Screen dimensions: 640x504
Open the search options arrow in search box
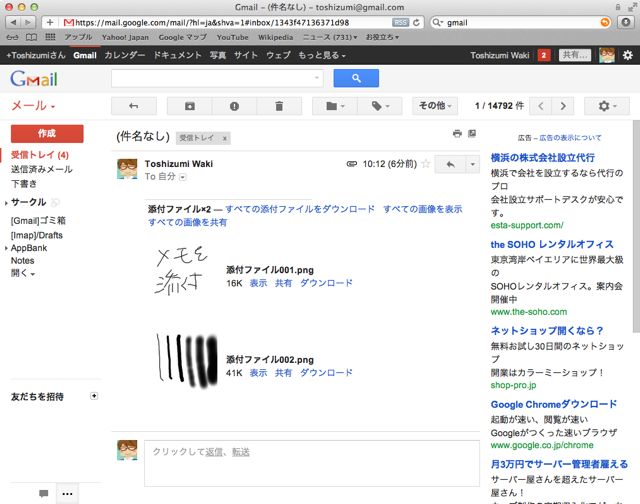click(x=317, y=78)
